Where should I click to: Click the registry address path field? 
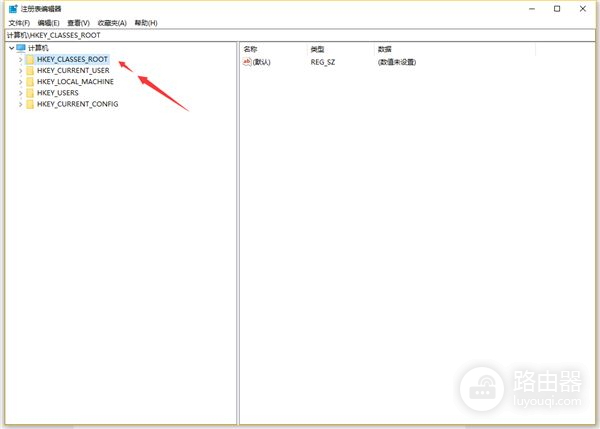point(300,35)
